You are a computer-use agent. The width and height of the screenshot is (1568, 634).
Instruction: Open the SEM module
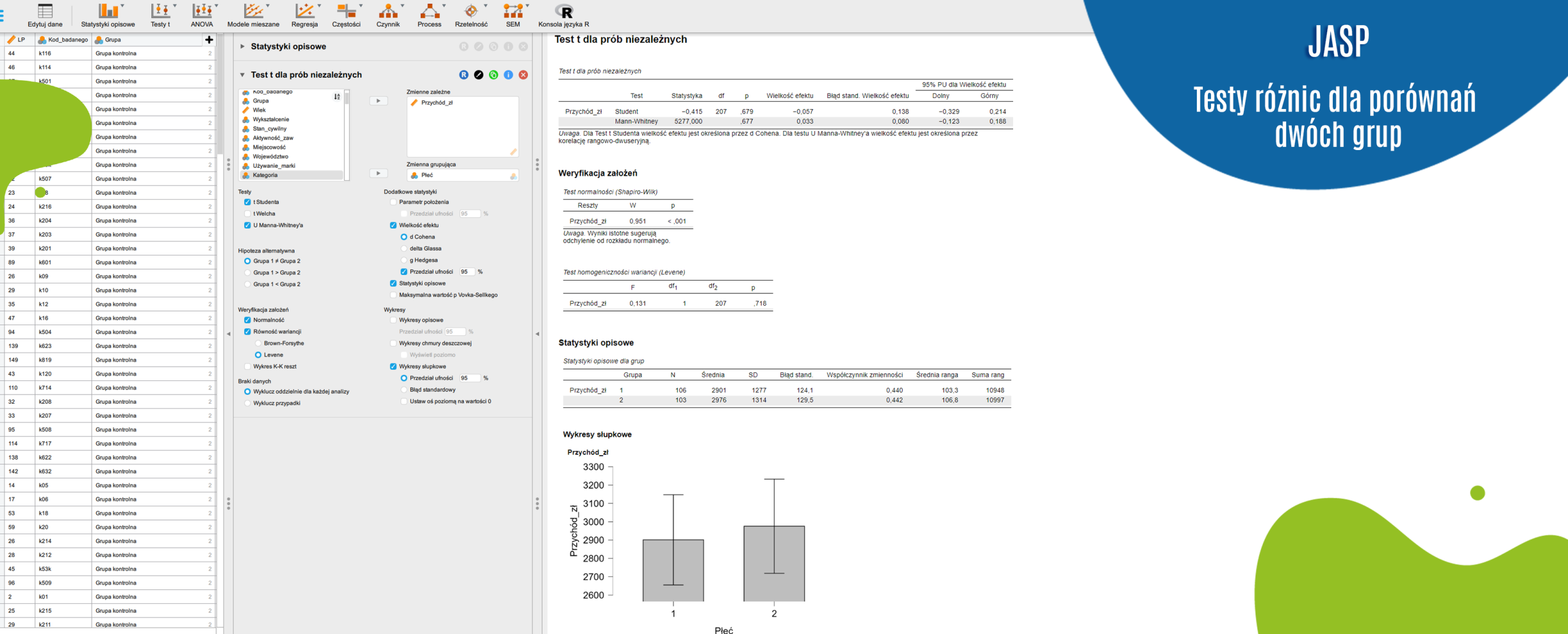click(513, 15)
